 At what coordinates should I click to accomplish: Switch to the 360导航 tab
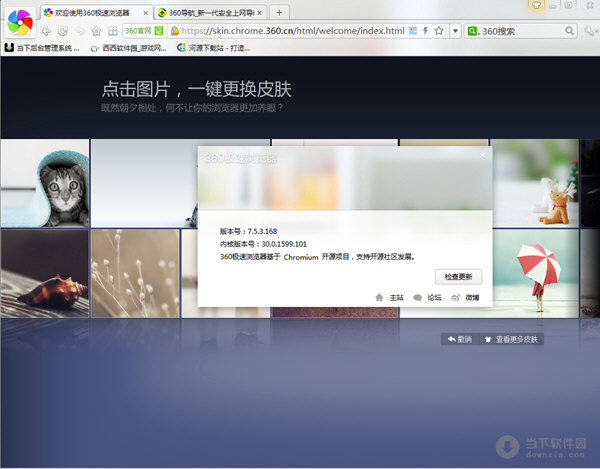211,13
